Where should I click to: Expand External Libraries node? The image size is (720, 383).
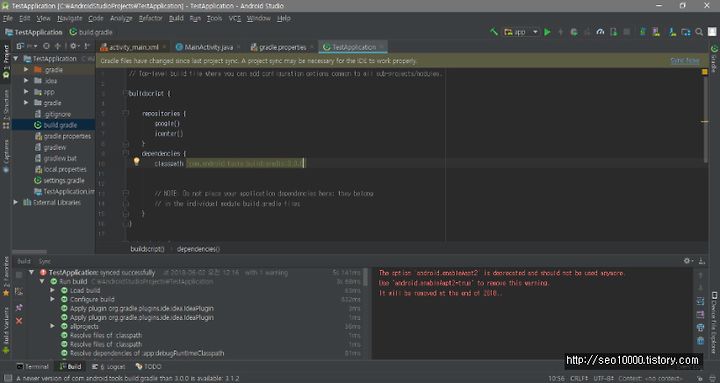pyautogui.click(x=16, y=202)
